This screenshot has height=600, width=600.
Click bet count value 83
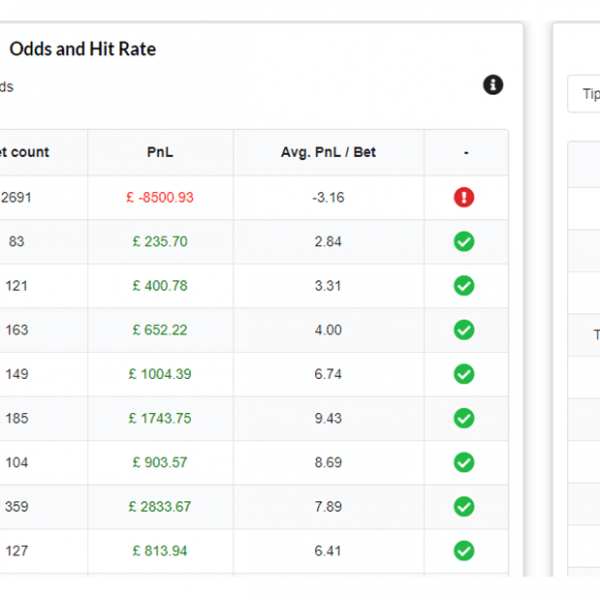click(x=16, y=241)
